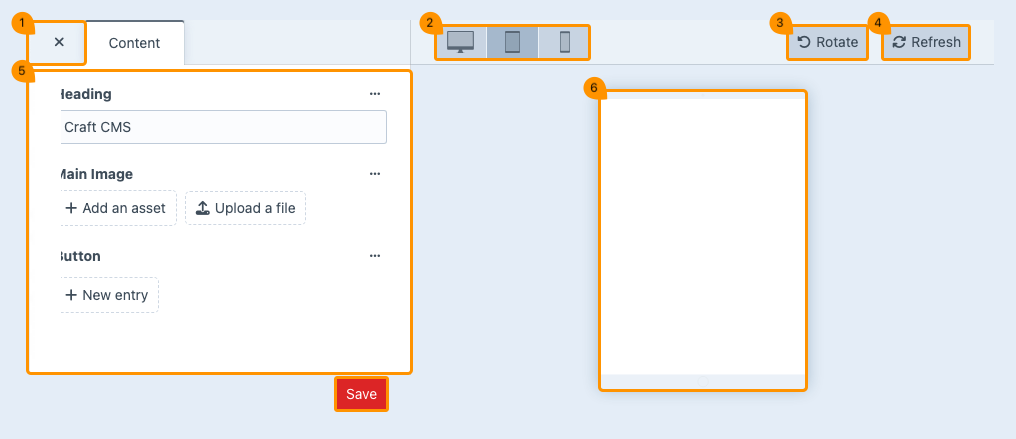Click the Heading text field containing Craft CMS
The height and width of the screenshot is (439, 1016).
[223, 127]
